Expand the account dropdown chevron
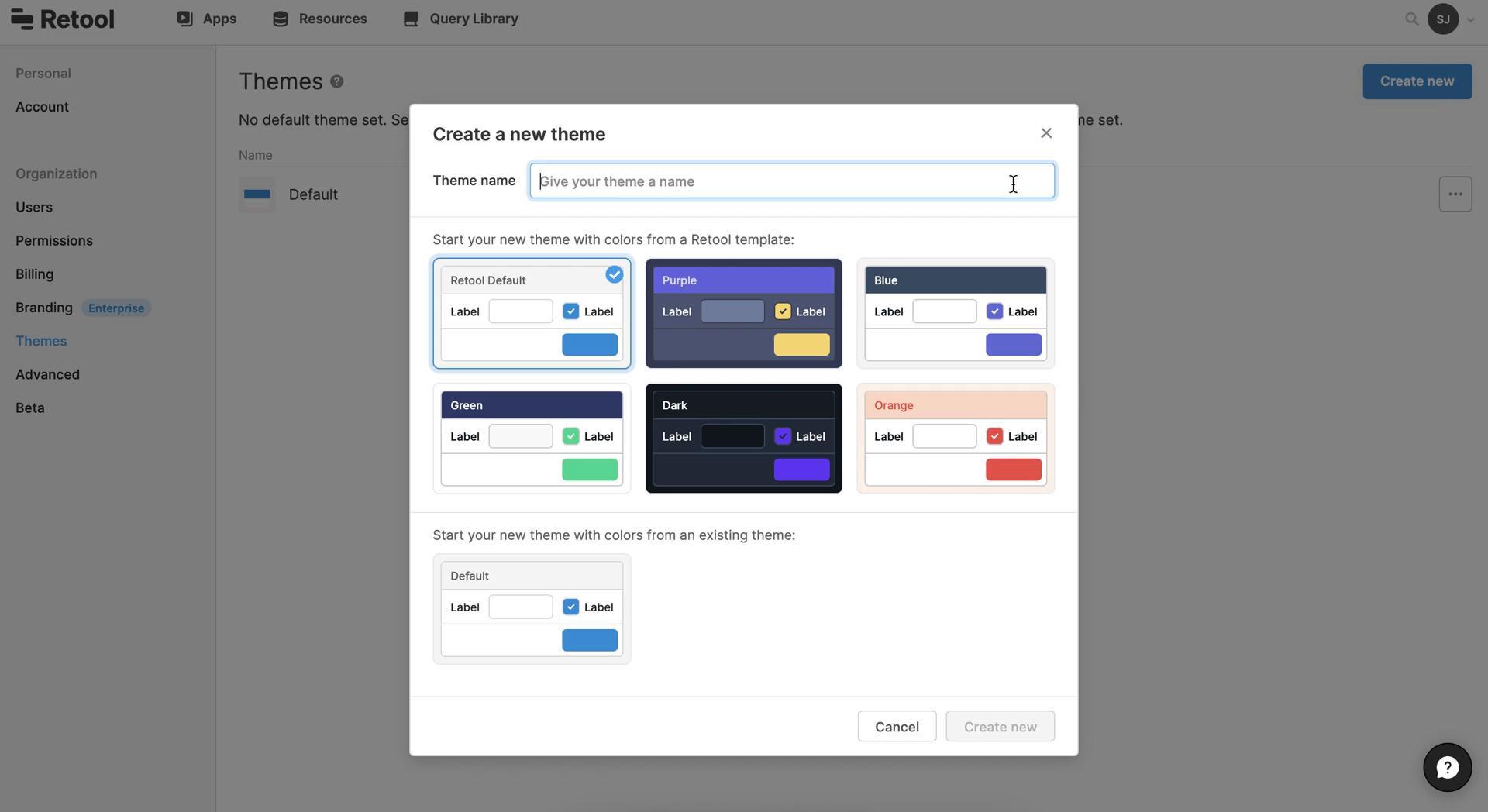Screen dimensions: 1488x812 1470,20
